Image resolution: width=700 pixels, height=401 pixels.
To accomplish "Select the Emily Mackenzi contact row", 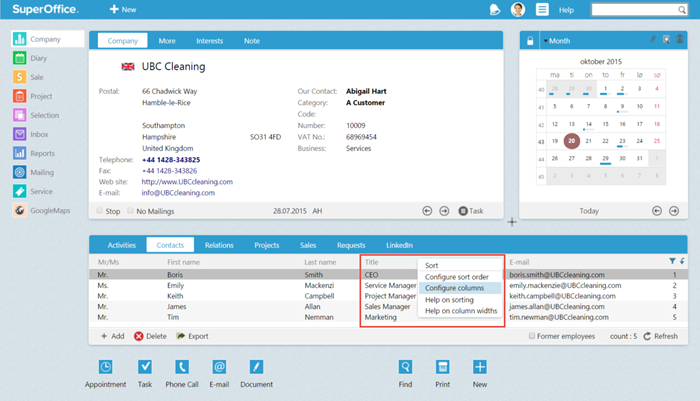I will click(388, 285).
